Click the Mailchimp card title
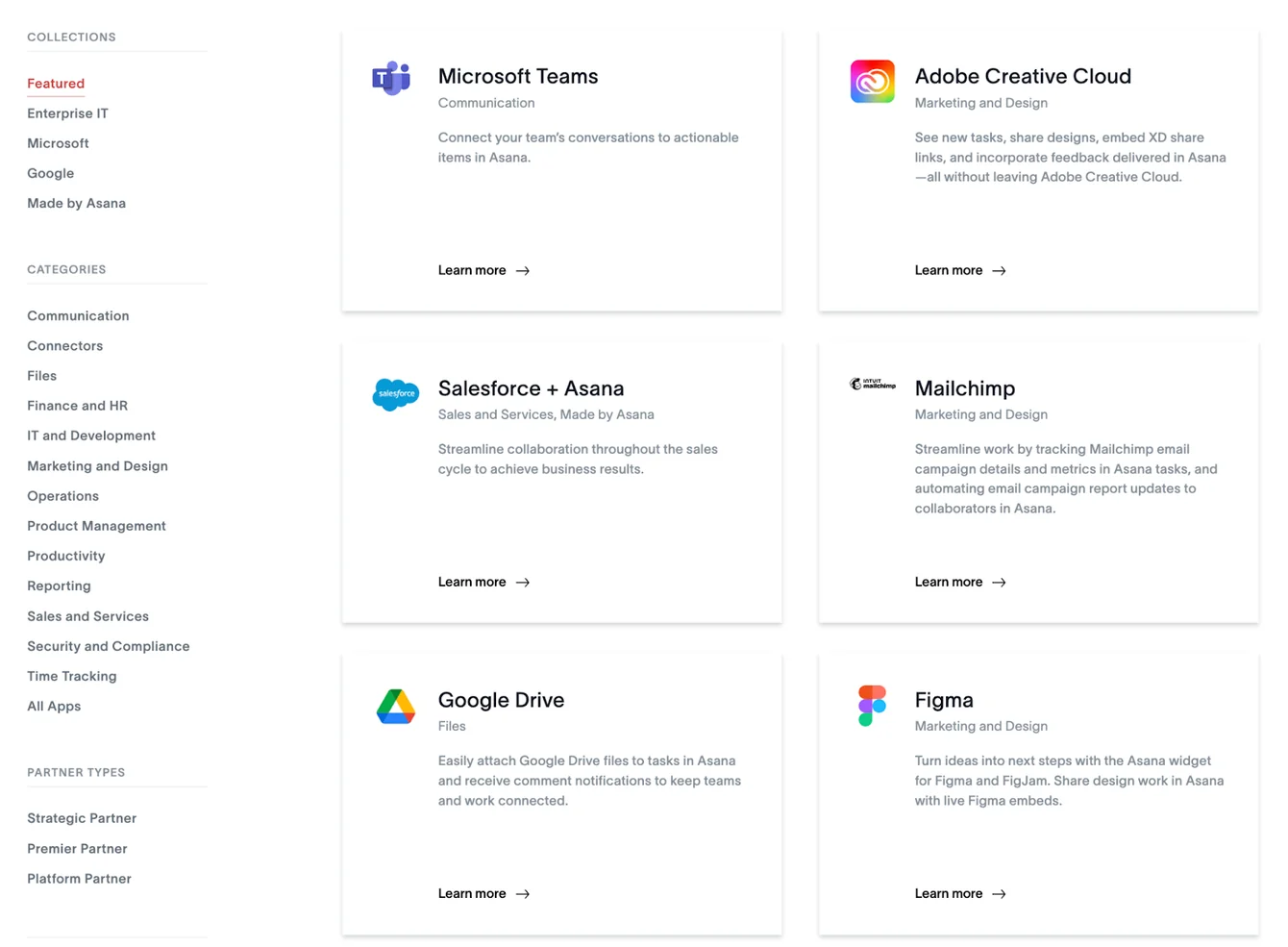 coord(965,388)
